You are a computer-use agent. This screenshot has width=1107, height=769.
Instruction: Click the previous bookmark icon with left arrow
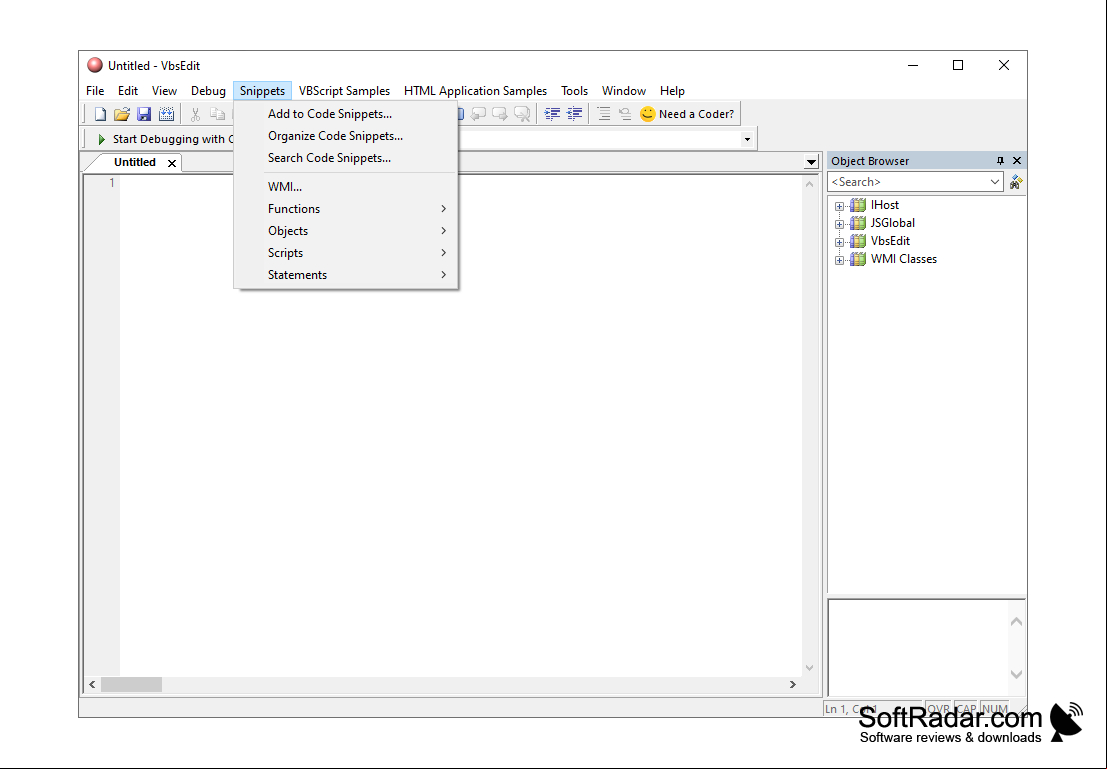coord(479,114)
